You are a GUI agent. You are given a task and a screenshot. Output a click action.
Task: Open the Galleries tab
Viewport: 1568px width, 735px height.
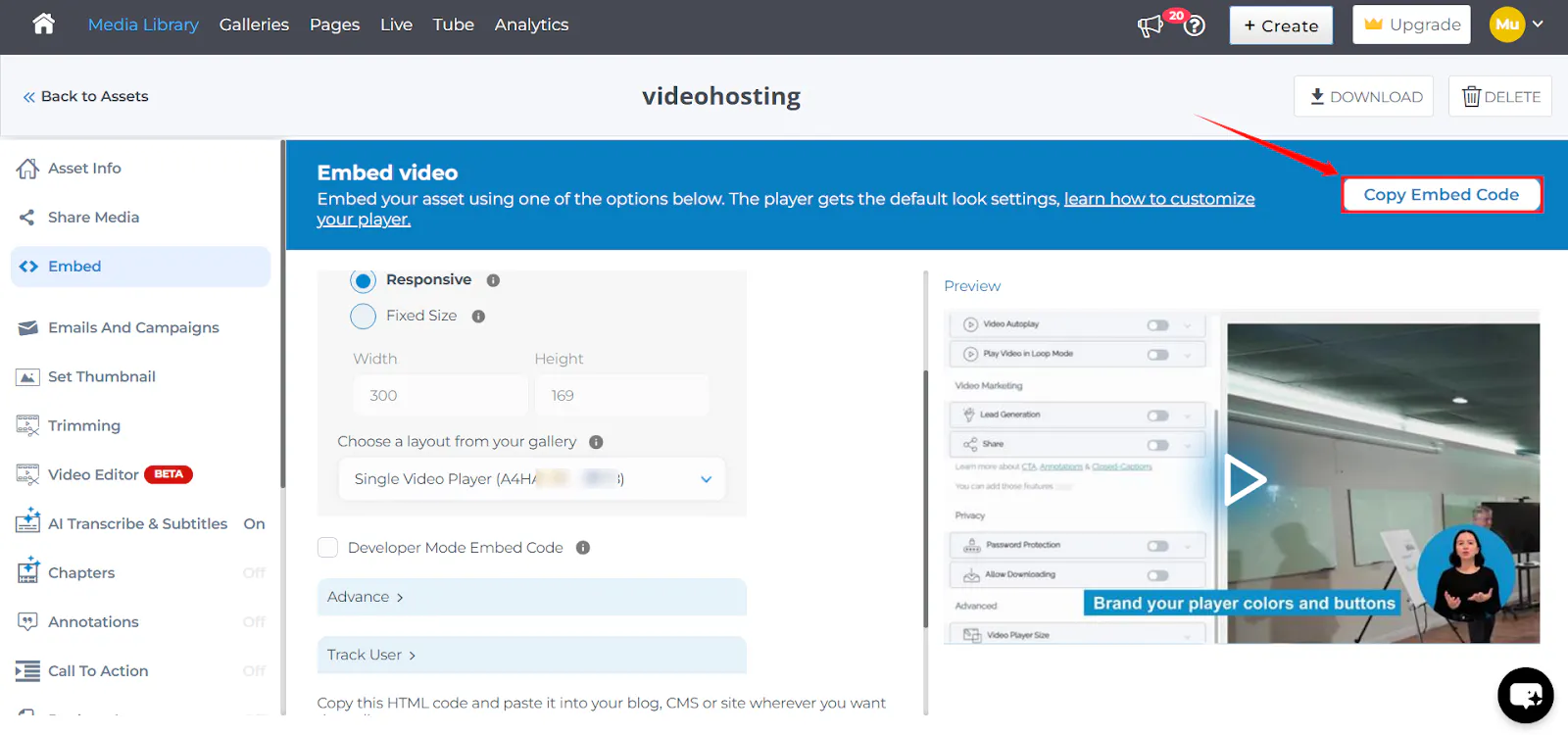click(x=254, y=24)
